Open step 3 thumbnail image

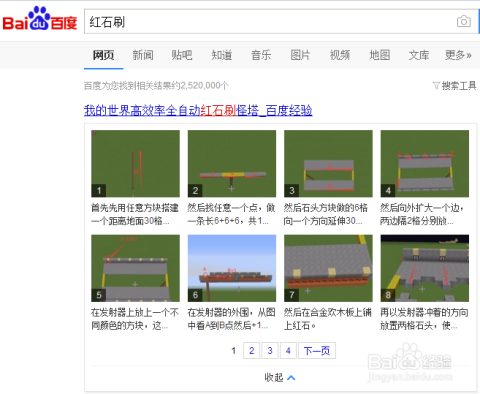click(x=328, y=164)
